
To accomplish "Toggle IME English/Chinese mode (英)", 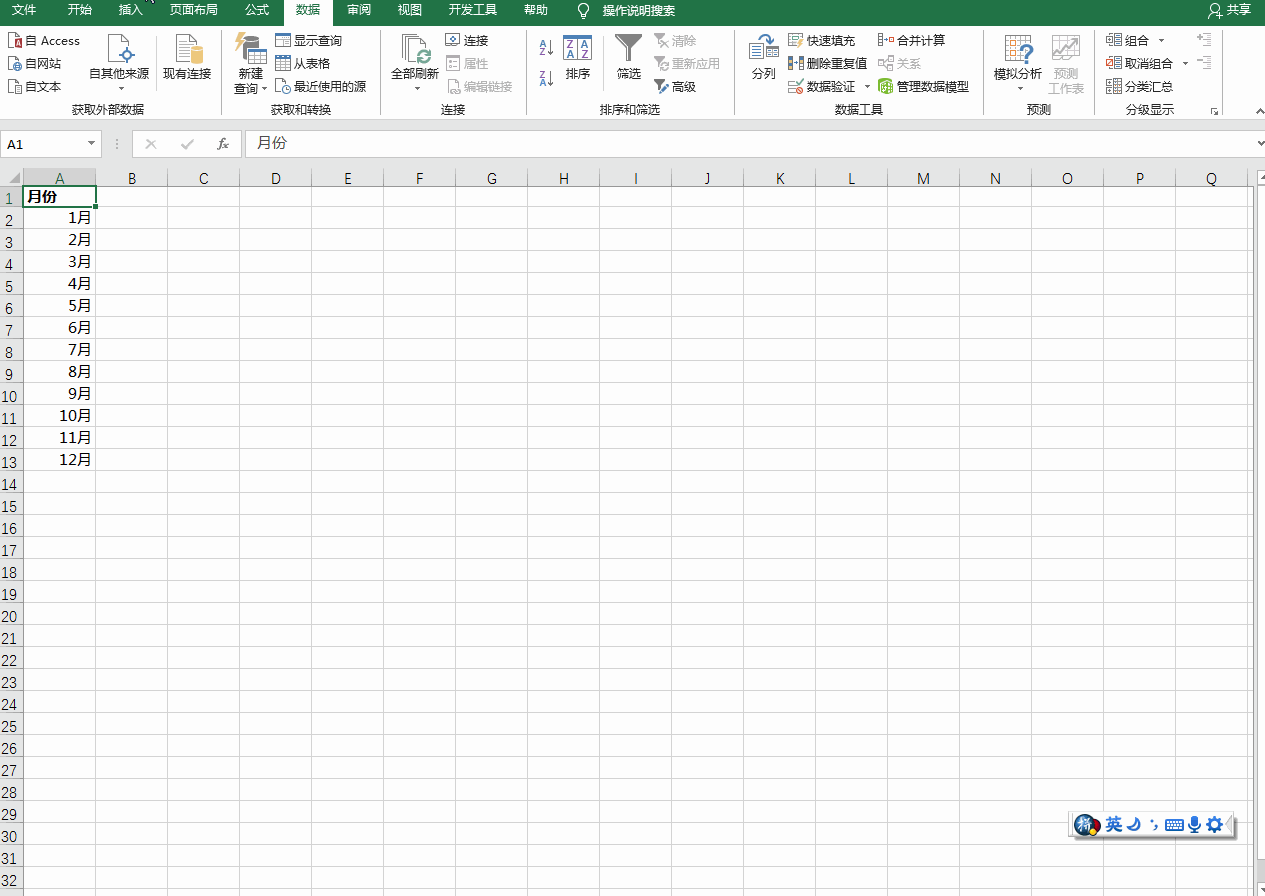I will click(1114, 825).
